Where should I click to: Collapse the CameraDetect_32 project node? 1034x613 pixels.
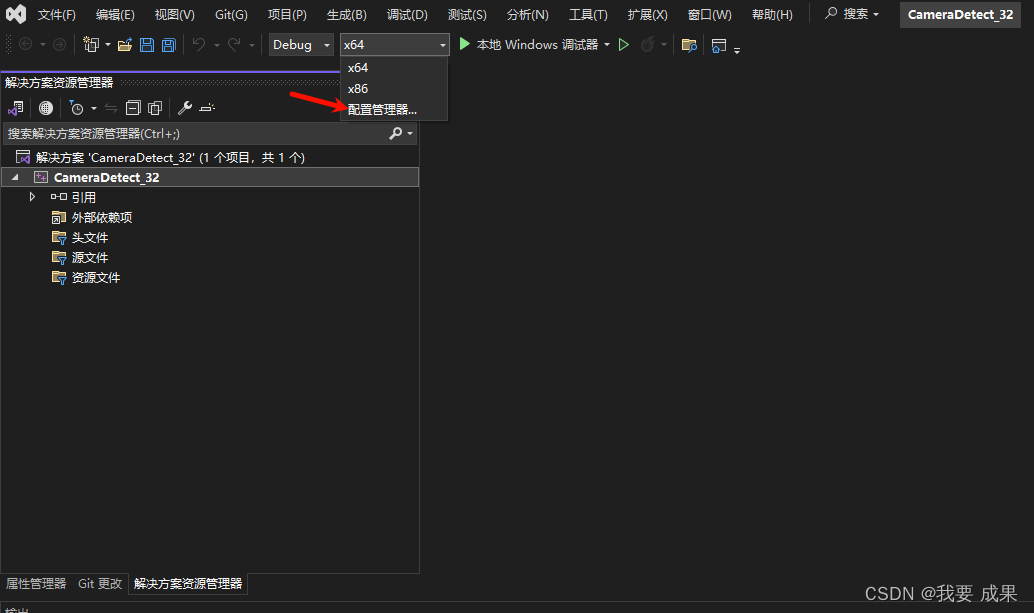tap(14, 177)
